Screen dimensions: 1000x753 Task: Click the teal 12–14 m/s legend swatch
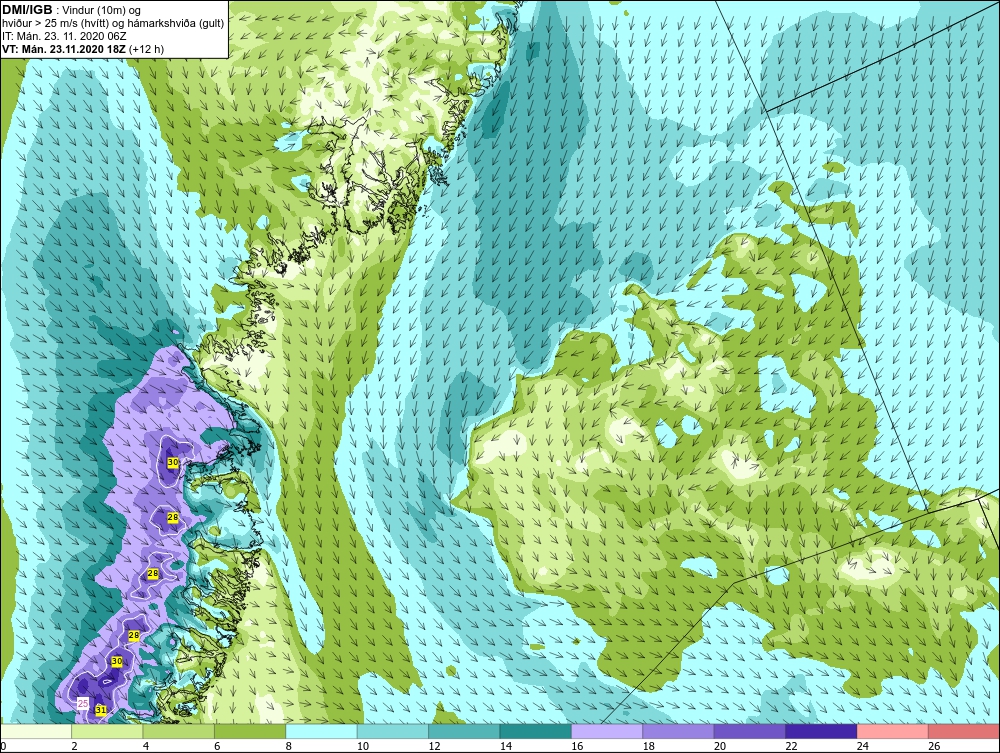coord(465,731)
